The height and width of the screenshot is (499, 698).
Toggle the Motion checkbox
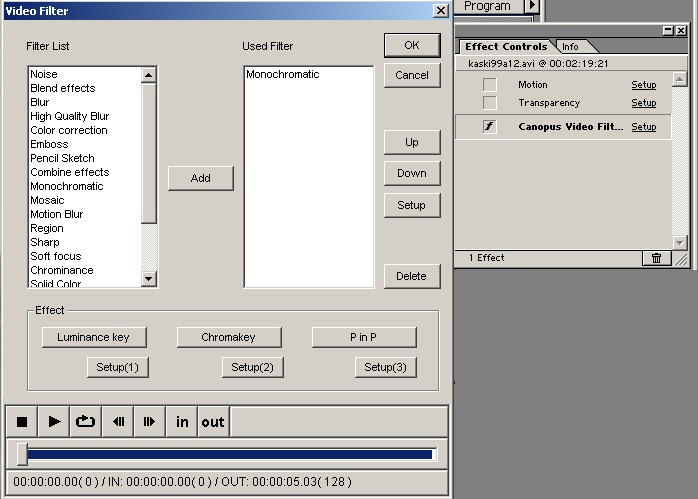pos(490,85)
